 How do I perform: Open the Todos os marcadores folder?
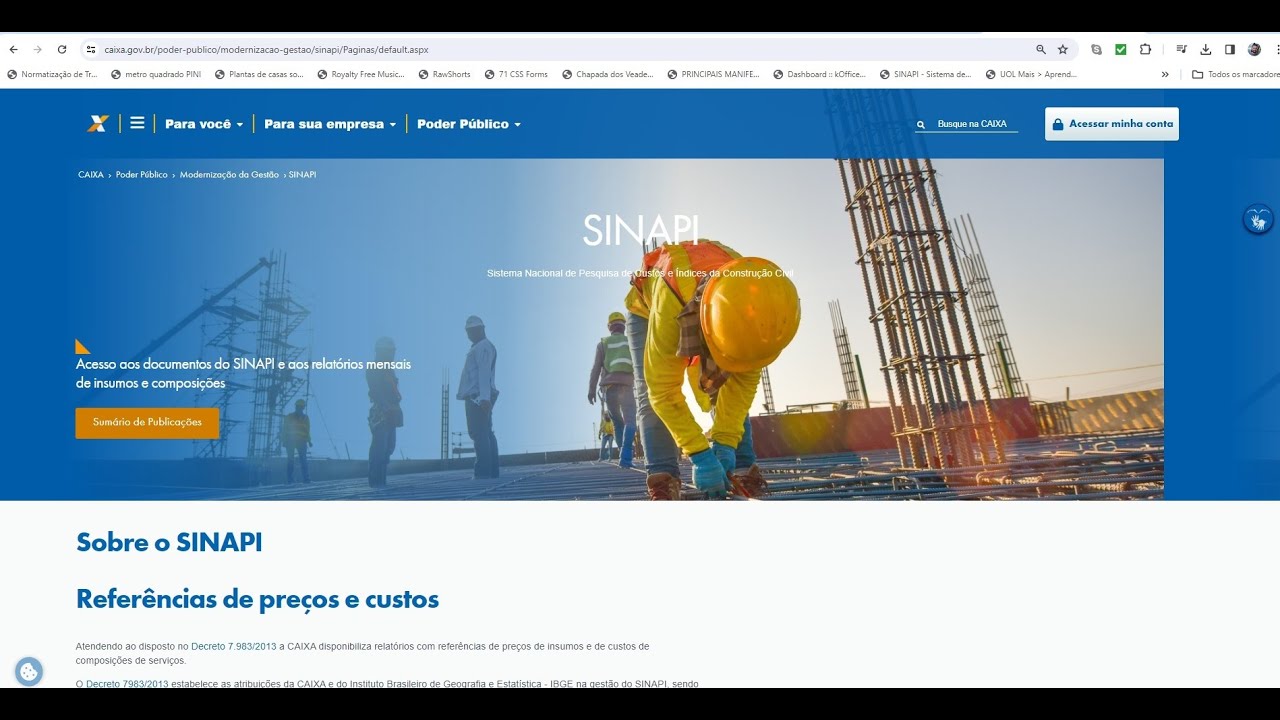pyautogui.click(x=1235, y=74)
